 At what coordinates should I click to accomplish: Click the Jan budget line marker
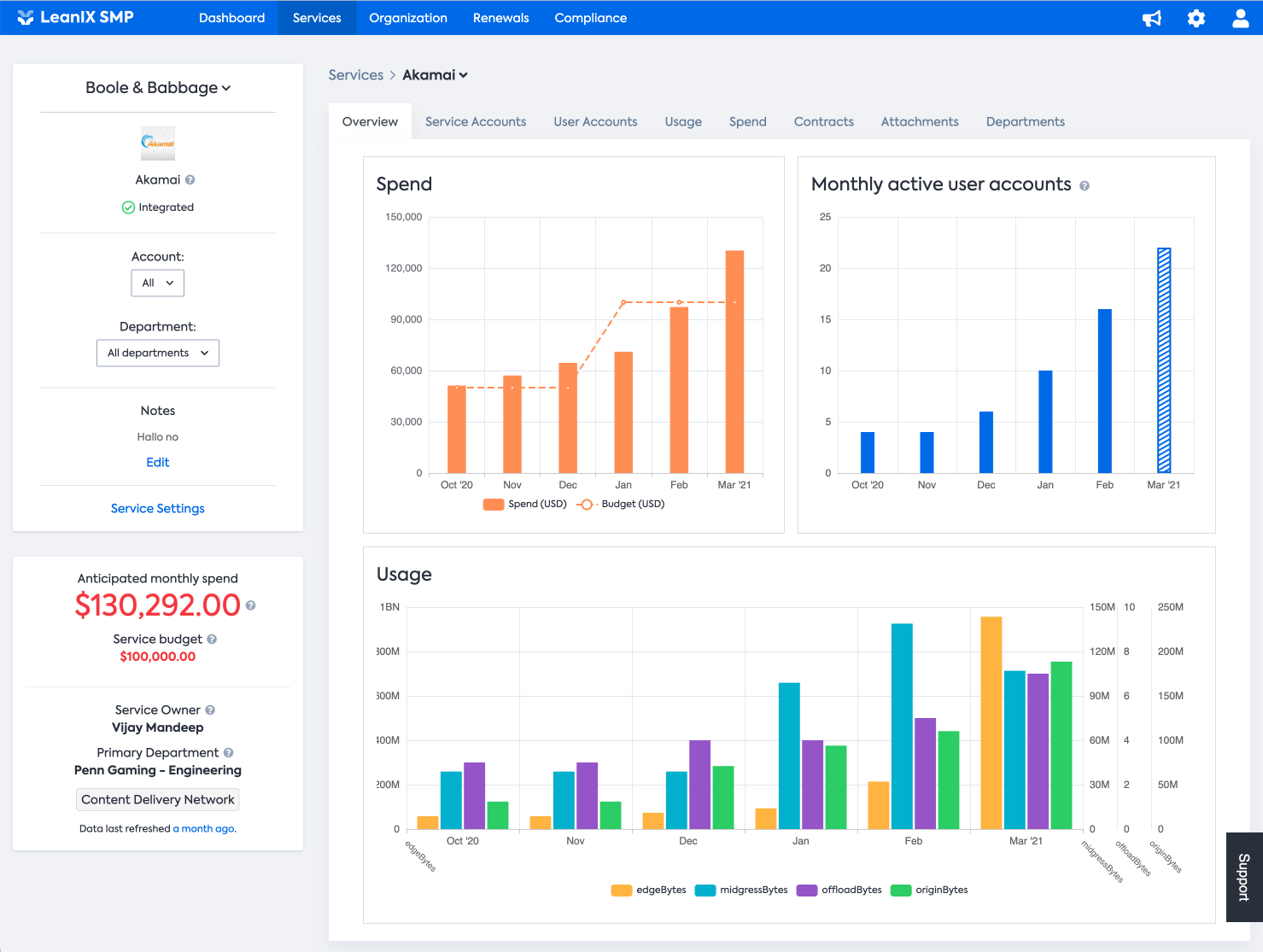coord(623,302)
